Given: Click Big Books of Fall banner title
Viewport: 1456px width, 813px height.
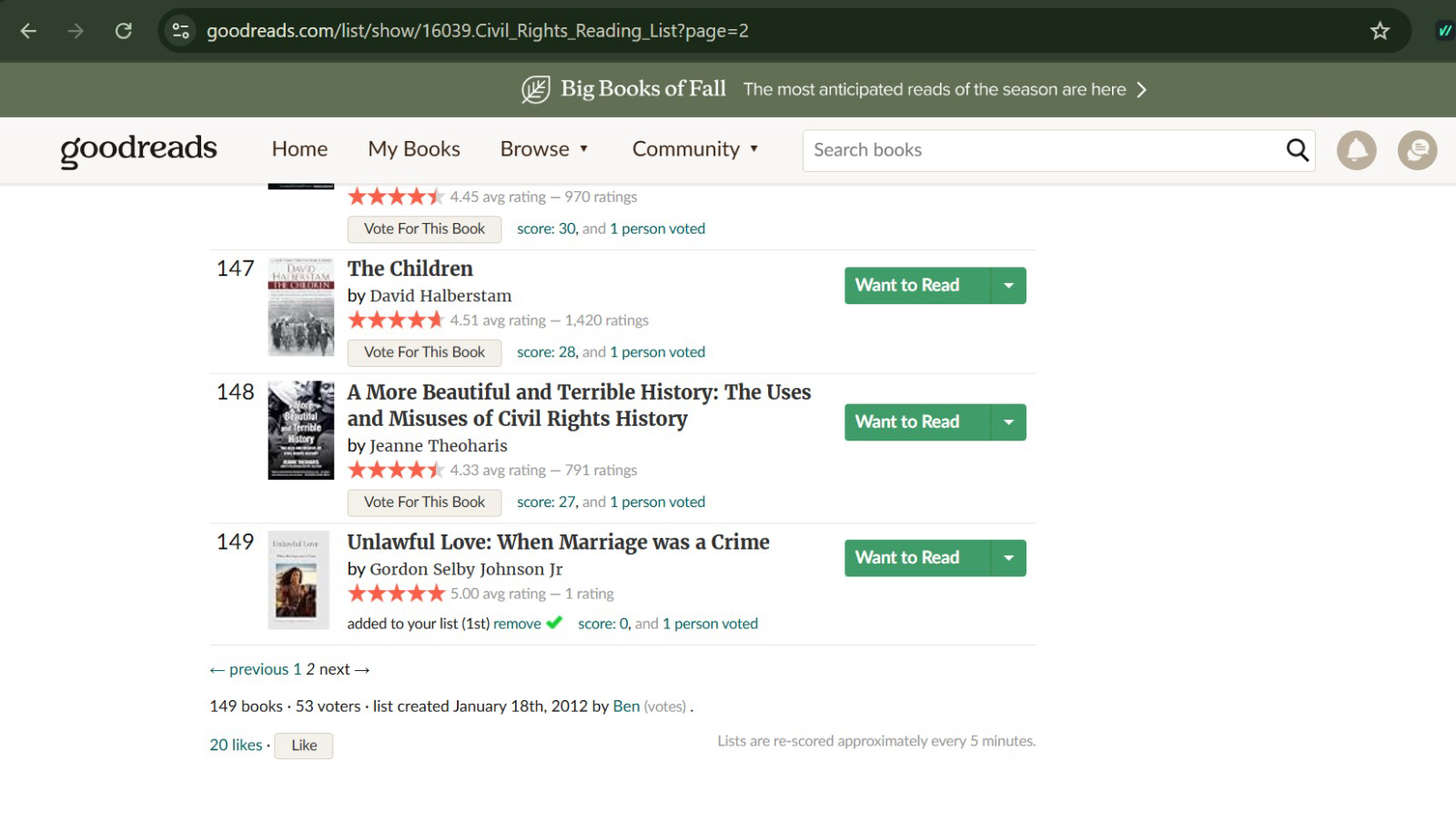Looking at the screenshot, I should click(x=643, y=88).
